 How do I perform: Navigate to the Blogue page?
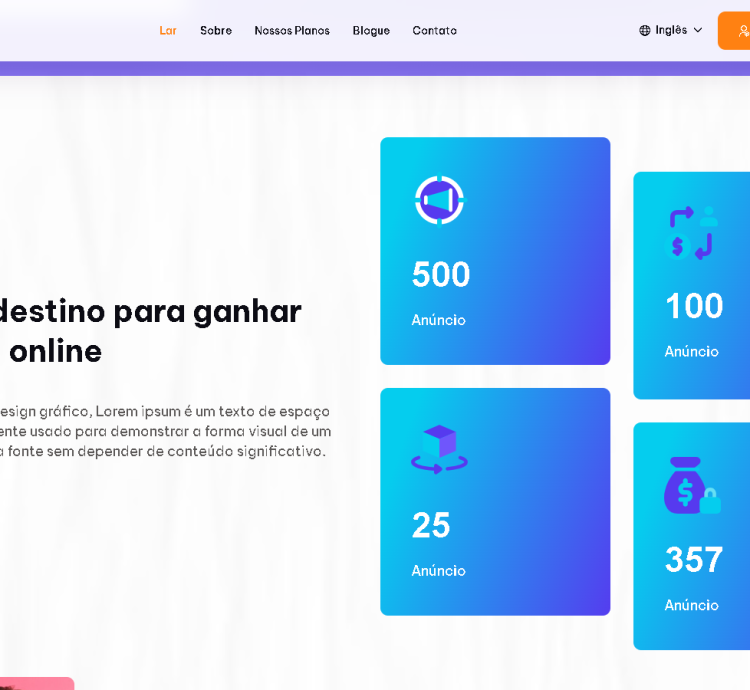pos(371,31)
